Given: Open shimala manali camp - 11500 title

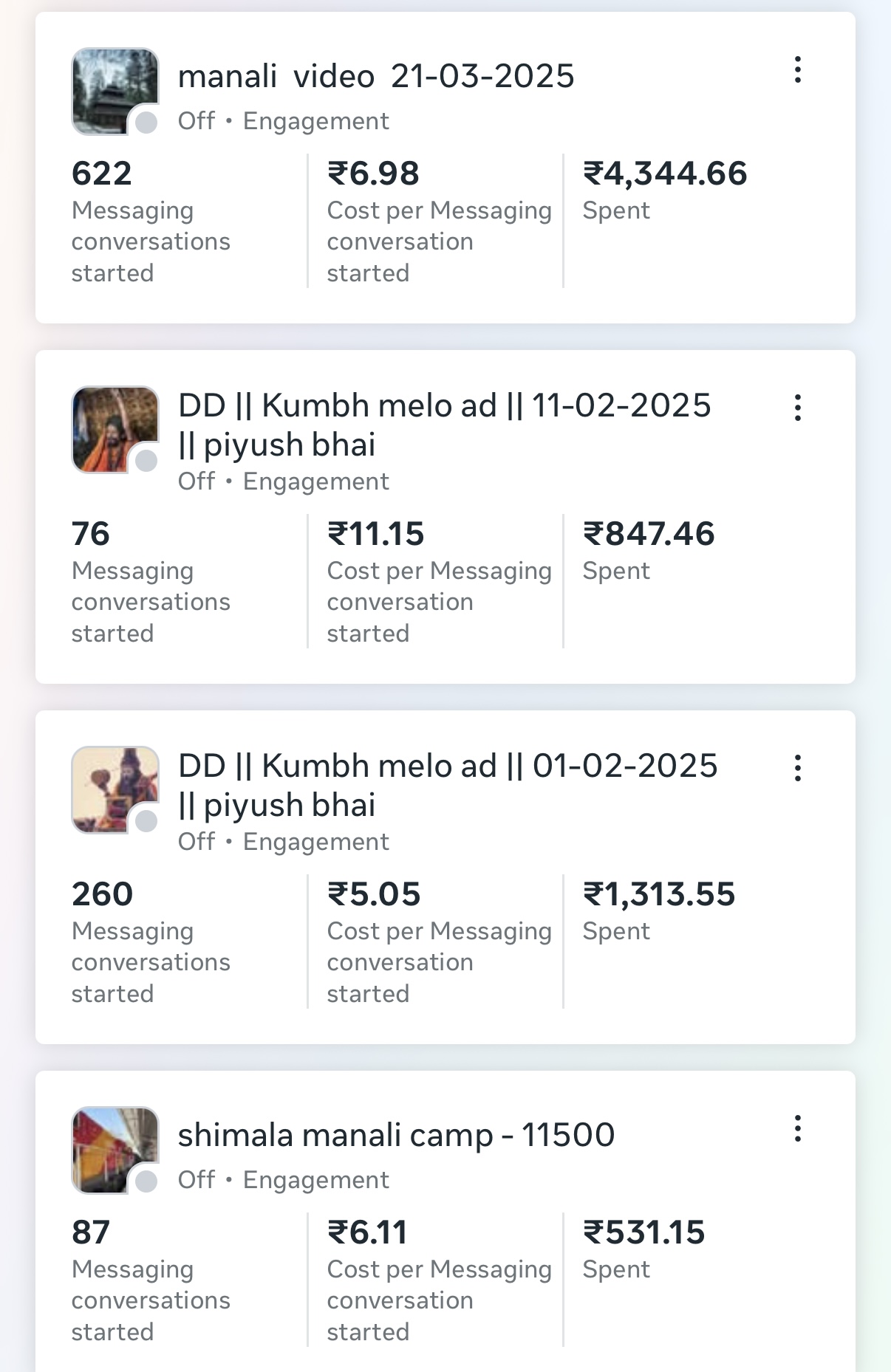Looking at the screenshot, I should click(x=396, y=1136).
